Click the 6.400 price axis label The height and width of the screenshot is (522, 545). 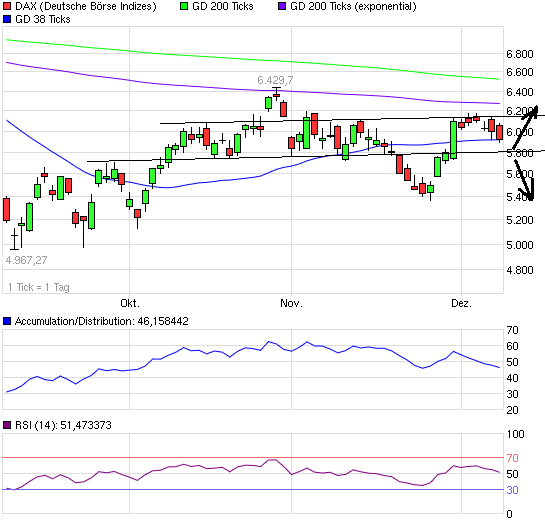point(520,92)
